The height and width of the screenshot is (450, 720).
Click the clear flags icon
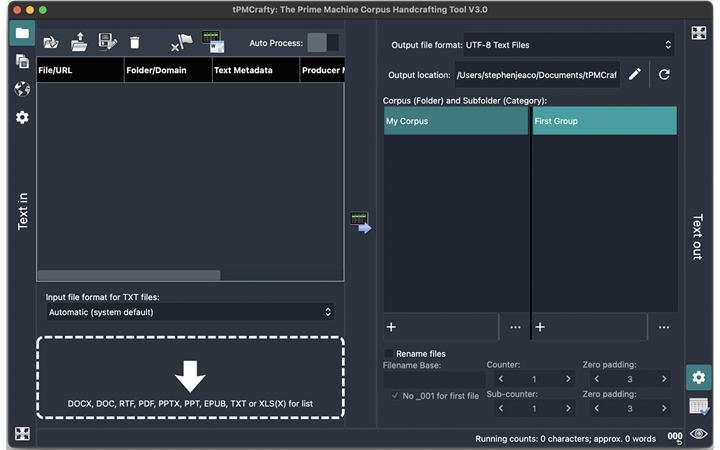(x=182, y=43)
